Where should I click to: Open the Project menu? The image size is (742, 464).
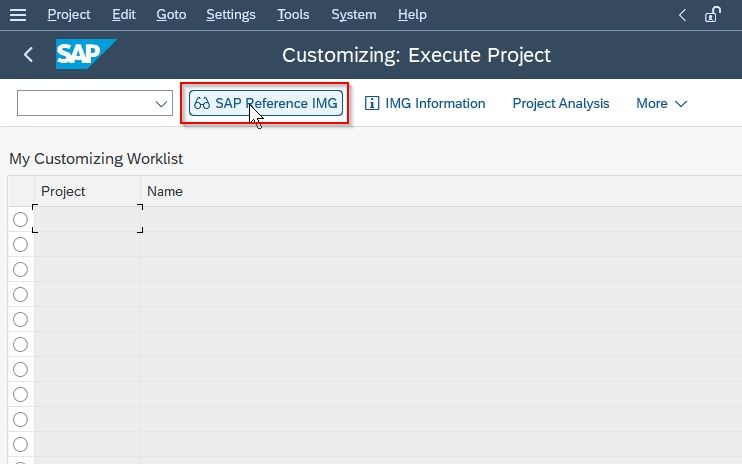coord(69,15)
